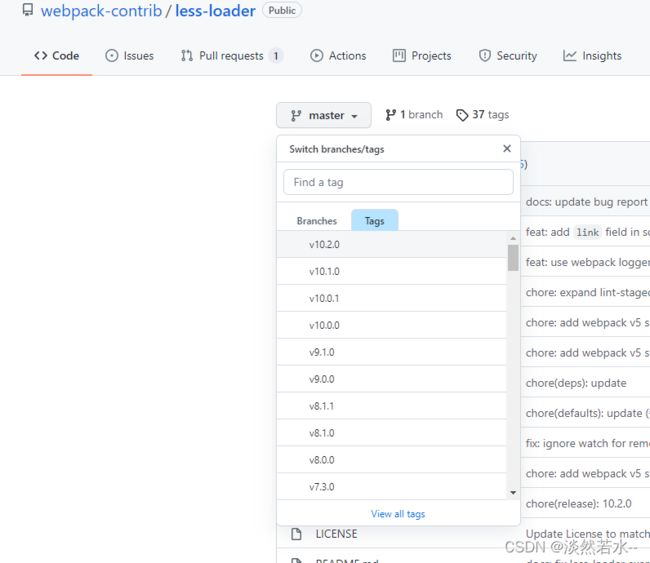Click the Projects board icon

point(399,56)
